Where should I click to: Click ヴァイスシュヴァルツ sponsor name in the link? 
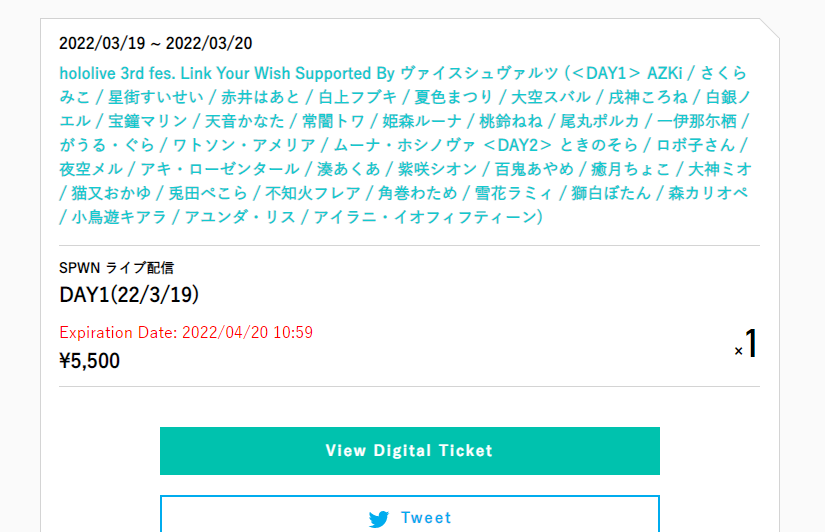point(479,73)
